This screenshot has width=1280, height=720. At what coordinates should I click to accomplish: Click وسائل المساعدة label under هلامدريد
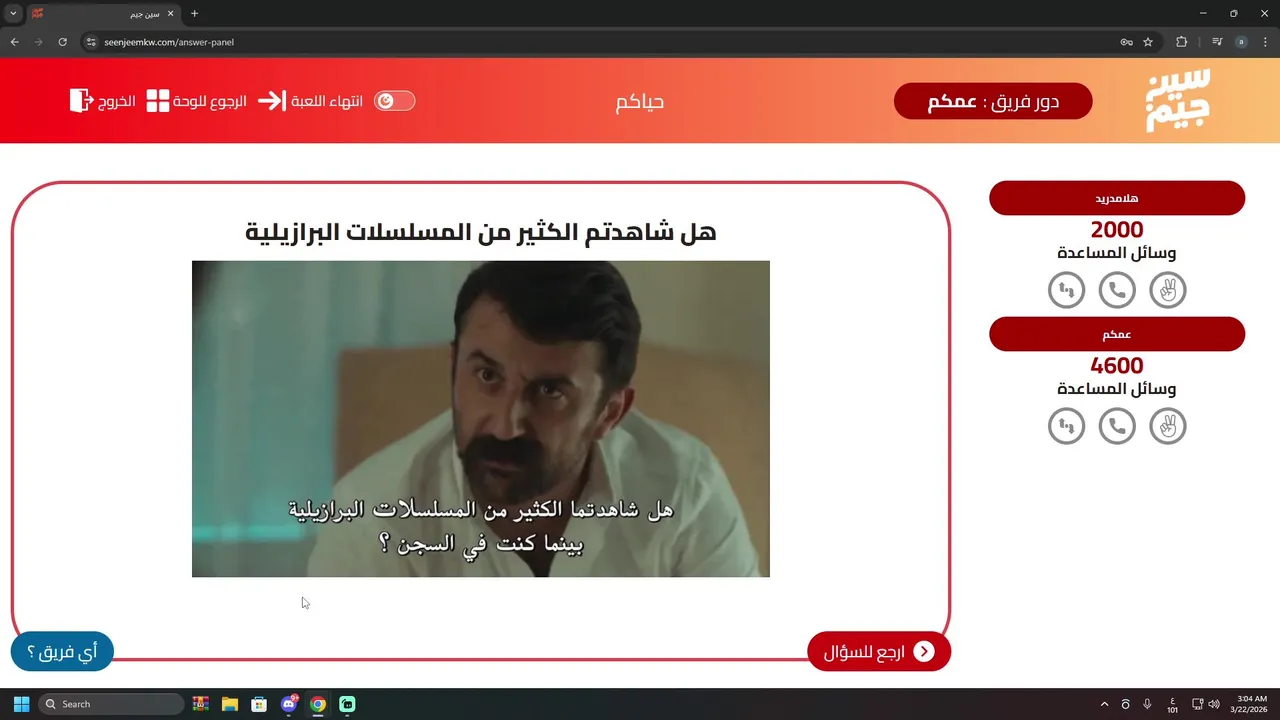click(x=1117, y=253)
